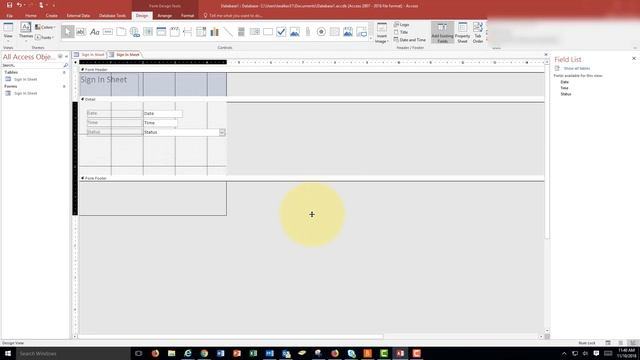
Task: Pick the Text Box control in Controls gallery
Action: point(81,32)
